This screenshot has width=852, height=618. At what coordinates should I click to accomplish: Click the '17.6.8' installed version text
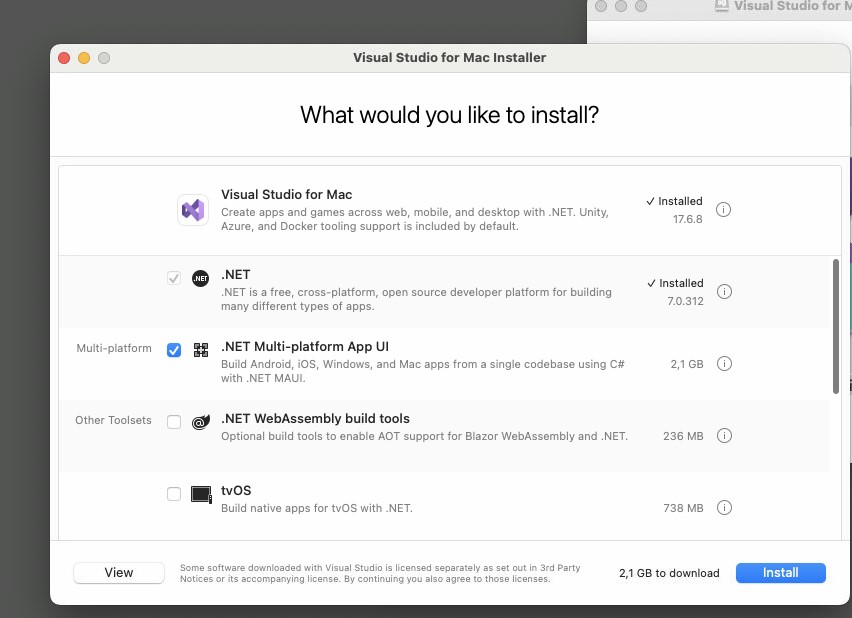coord(687,220)
